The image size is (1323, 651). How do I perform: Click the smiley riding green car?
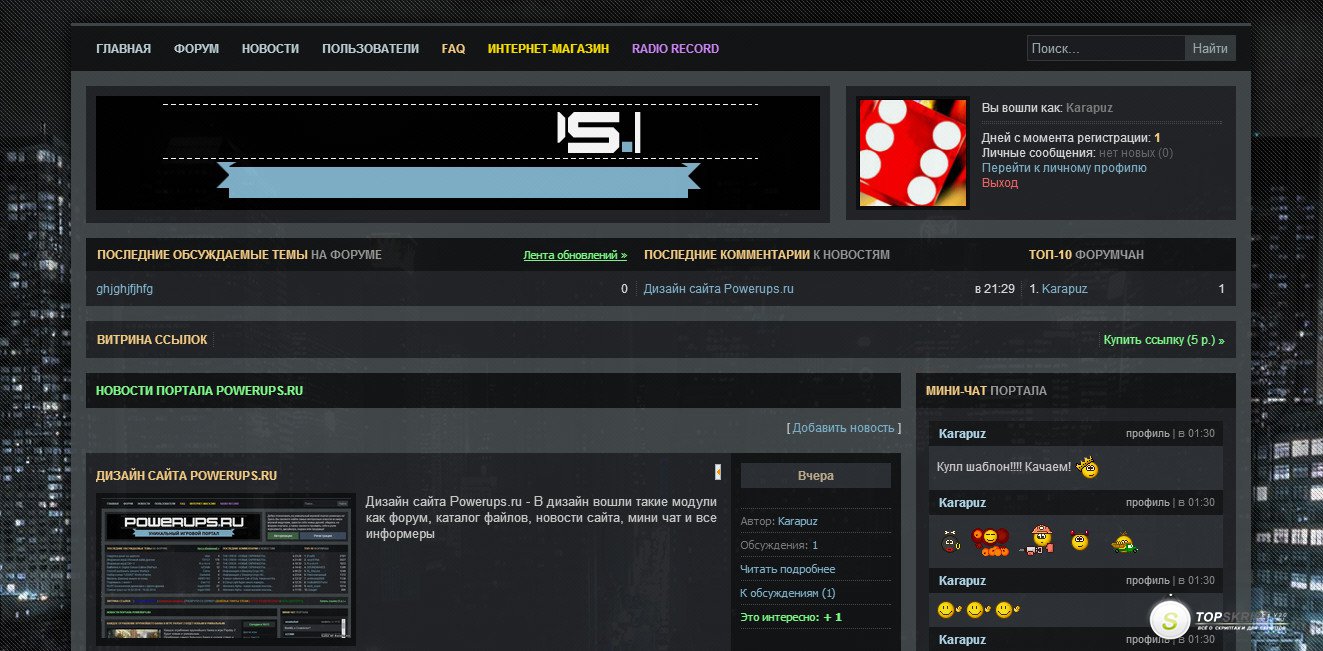point(1125,542)
